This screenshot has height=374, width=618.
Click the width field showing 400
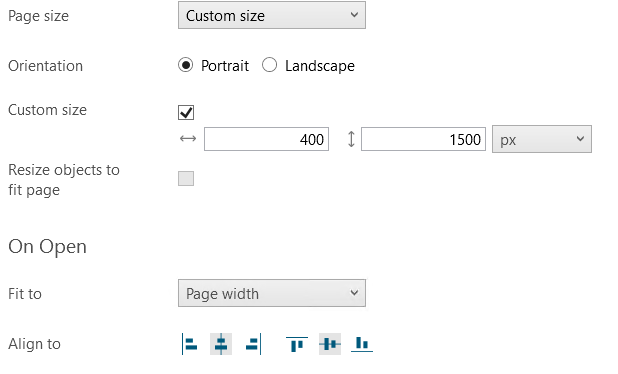click(266, 139)
